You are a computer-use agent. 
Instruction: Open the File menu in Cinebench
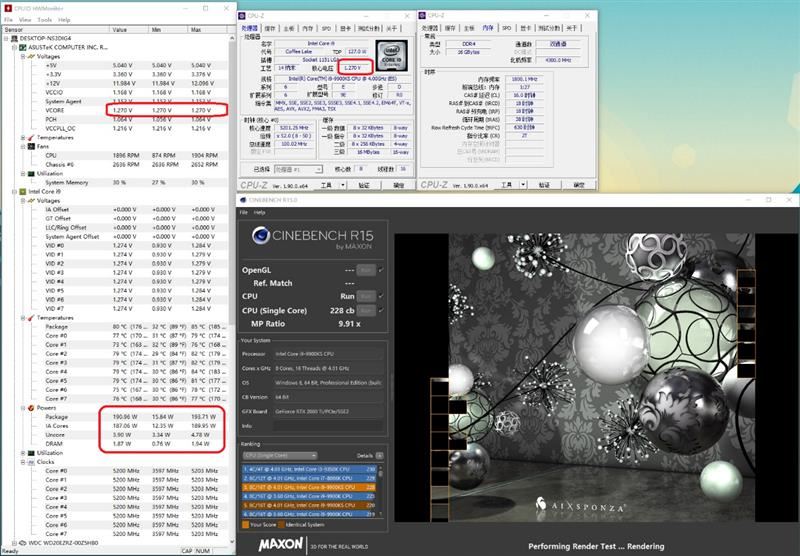click(244, 213)
